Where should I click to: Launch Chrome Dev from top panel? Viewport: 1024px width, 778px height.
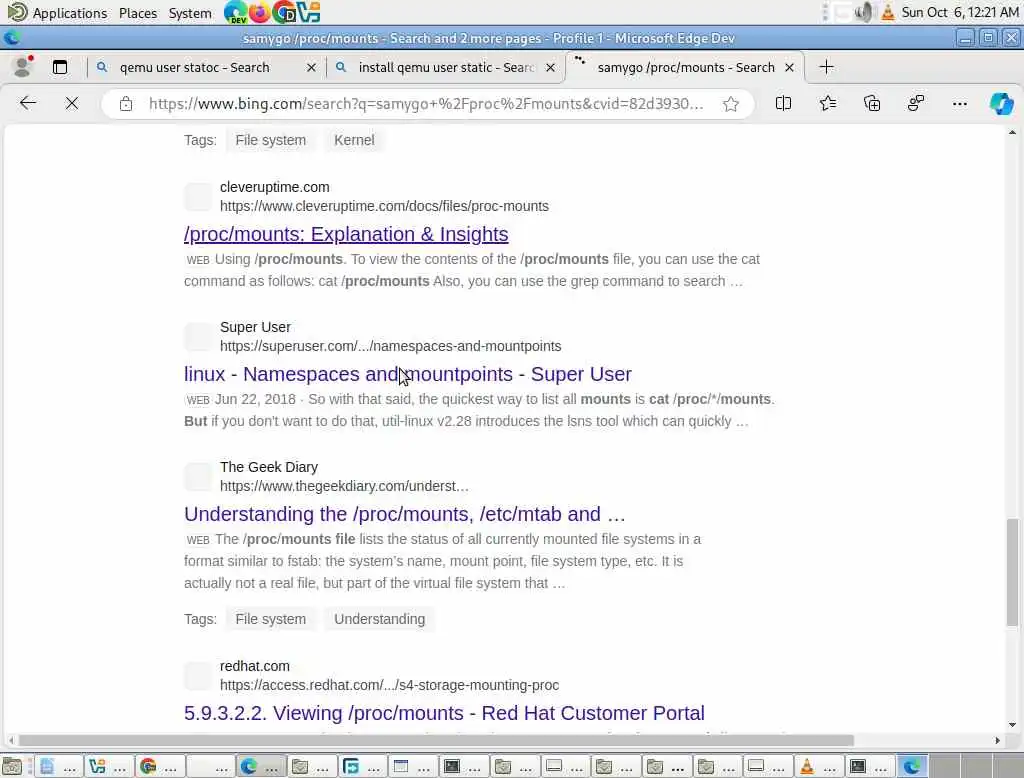pos(284,12)
